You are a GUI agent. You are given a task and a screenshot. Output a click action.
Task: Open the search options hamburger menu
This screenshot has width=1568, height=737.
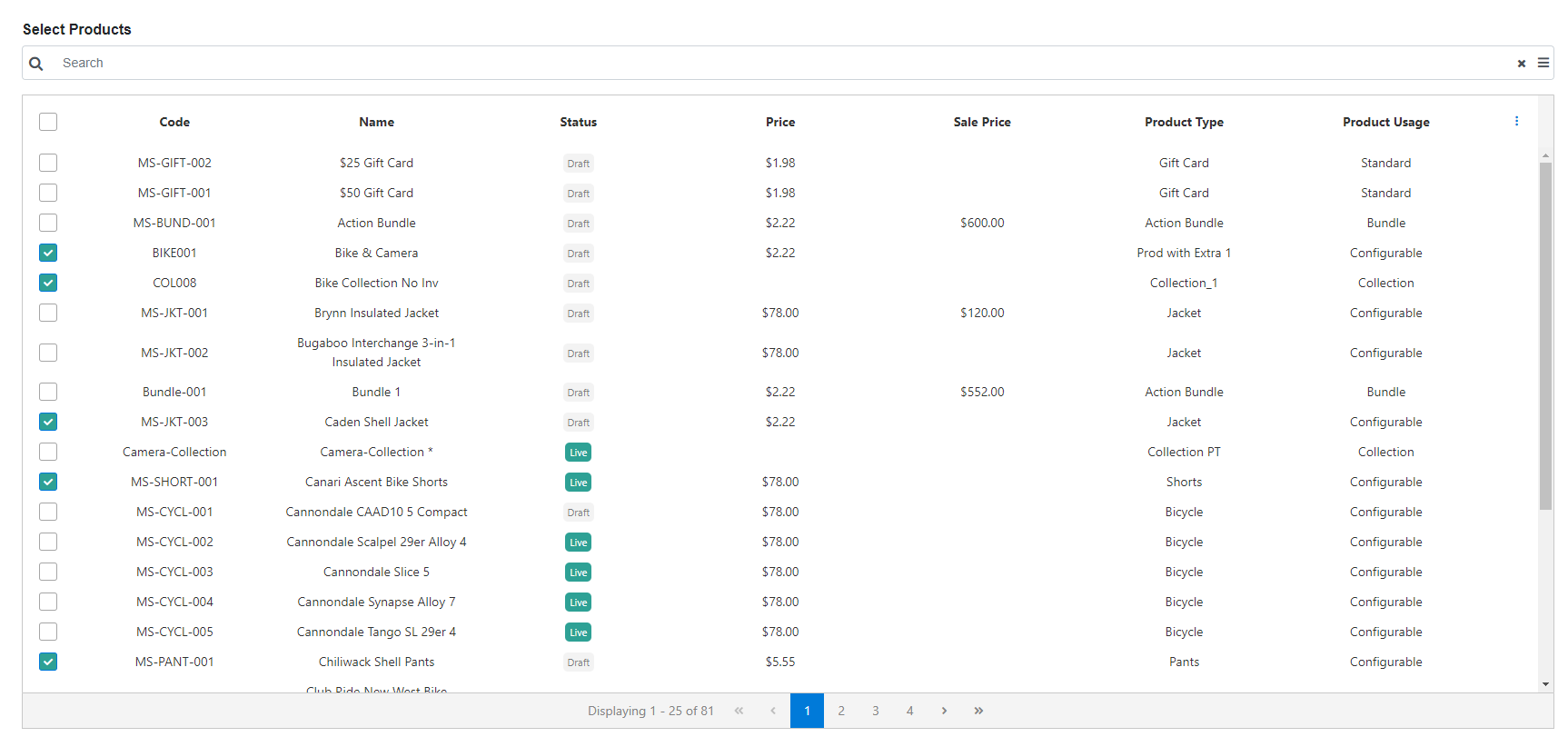pos(1543,63)
